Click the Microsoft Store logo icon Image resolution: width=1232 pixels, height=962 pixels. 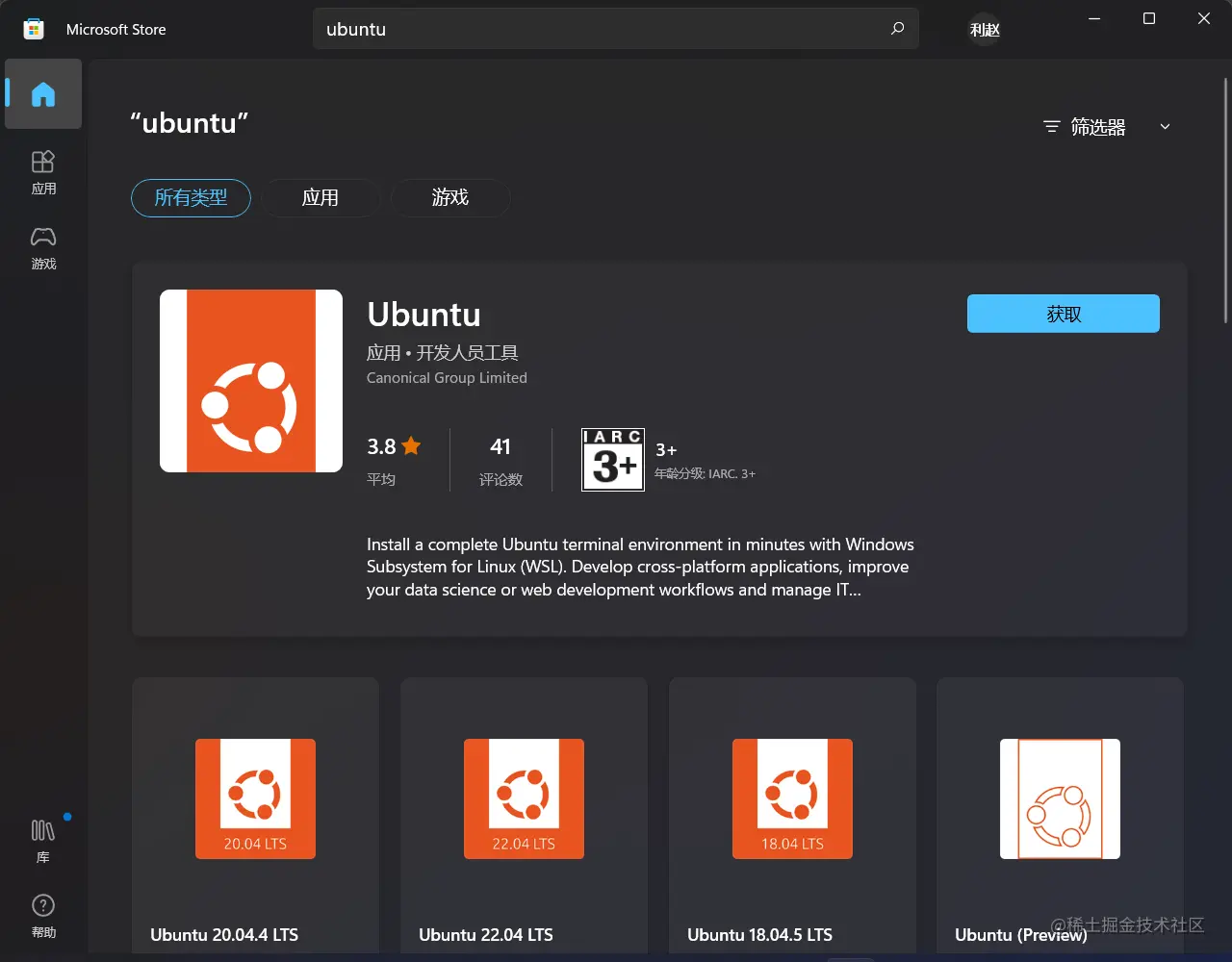[34, 29]
